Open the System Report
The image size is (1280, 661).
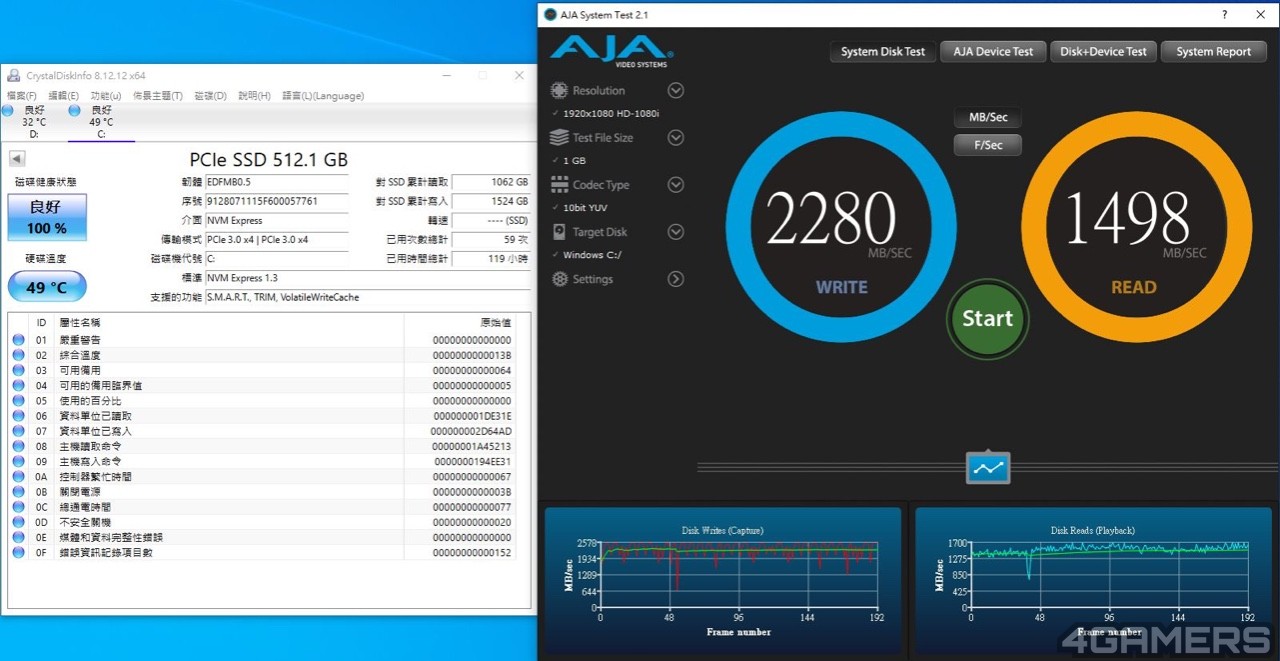[x=1213, y=52]
